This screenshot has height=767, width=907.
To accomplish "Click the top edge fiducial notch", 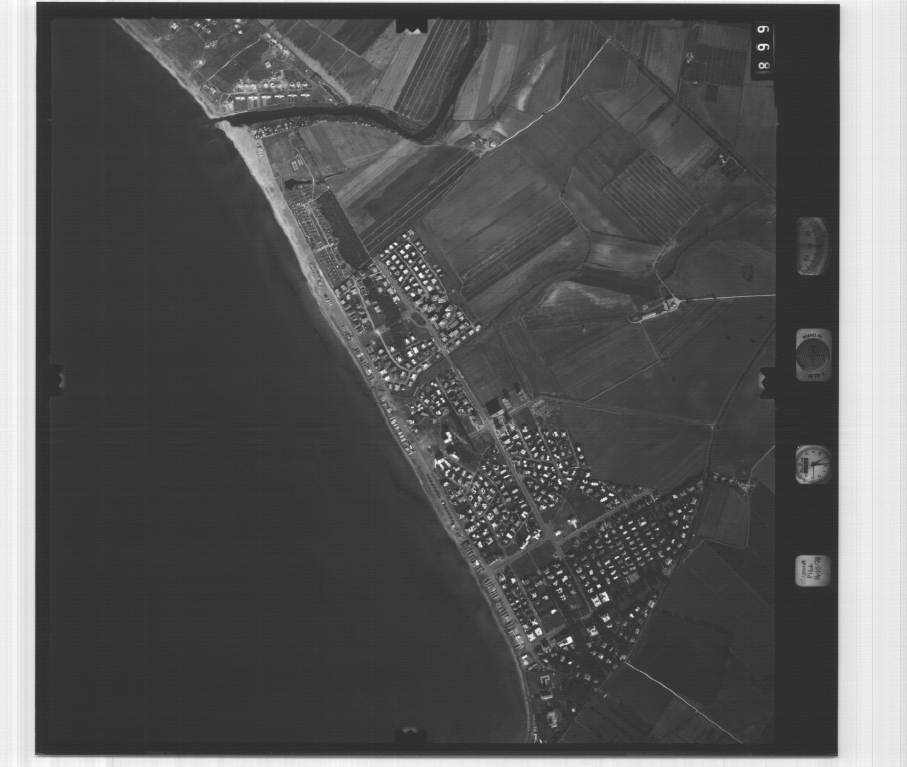I will pos(410,25).
